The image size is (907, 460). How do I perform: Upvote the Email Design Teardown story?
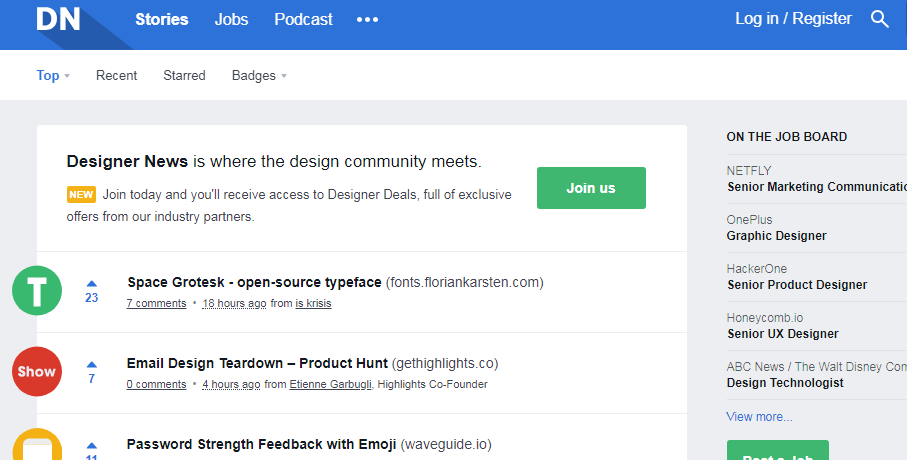pyautogui.click(x=91, y=365)
